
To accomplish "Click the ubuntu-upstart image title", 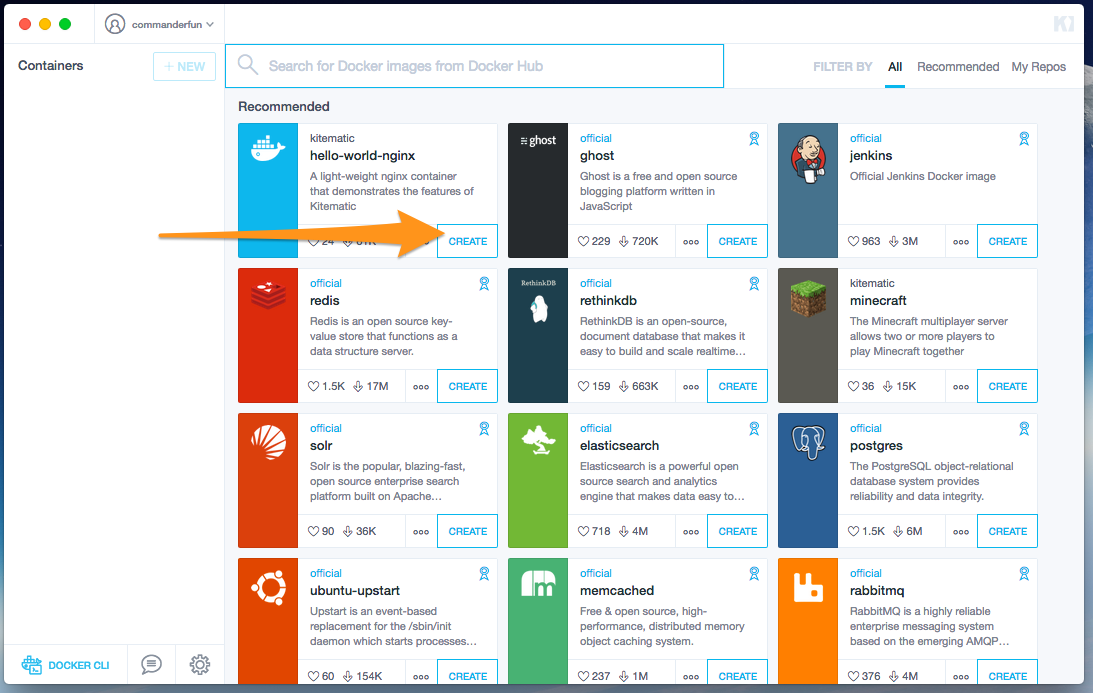I will point(355,591).
